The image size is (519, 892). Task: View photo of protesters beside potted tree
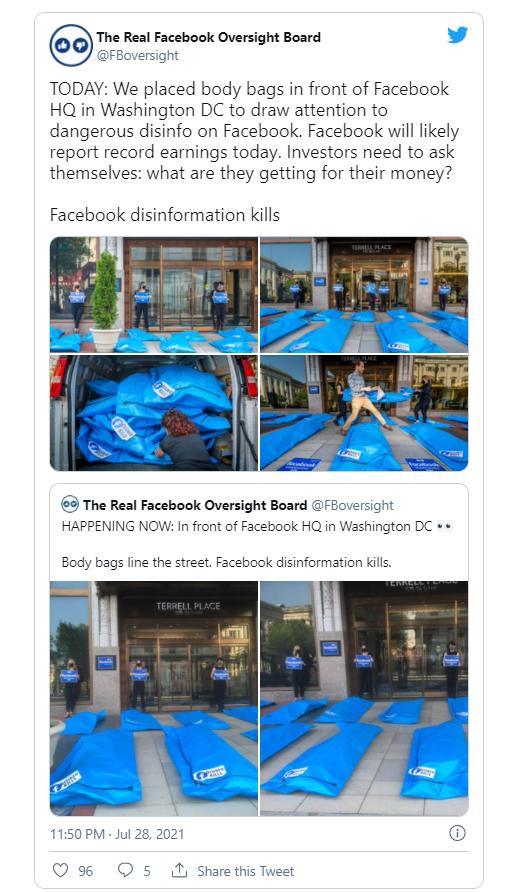click(154, 295)
